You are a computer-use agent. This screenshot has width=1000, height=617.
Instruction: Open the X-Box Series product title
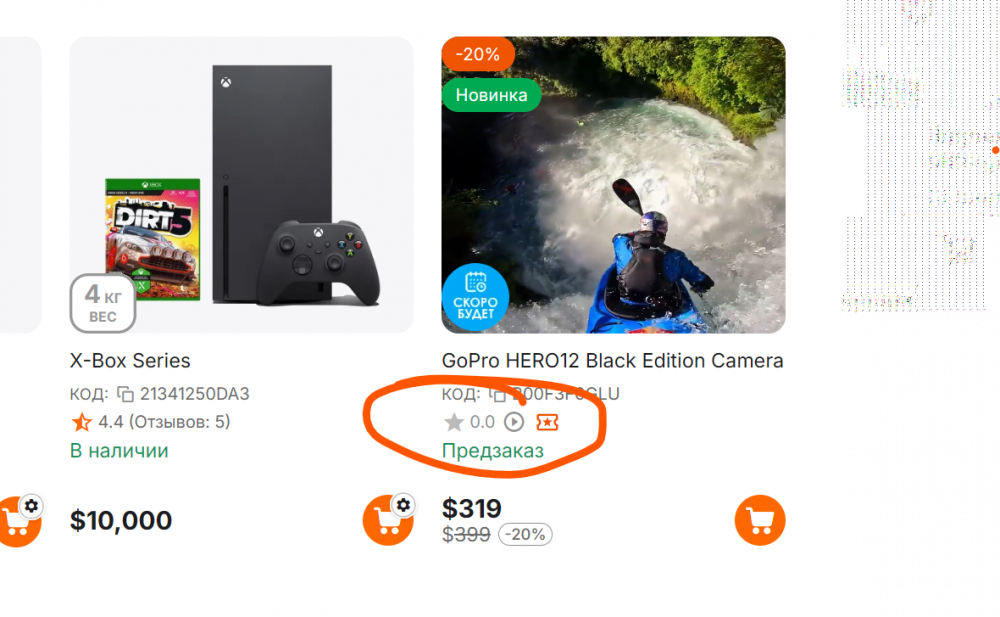130,361
